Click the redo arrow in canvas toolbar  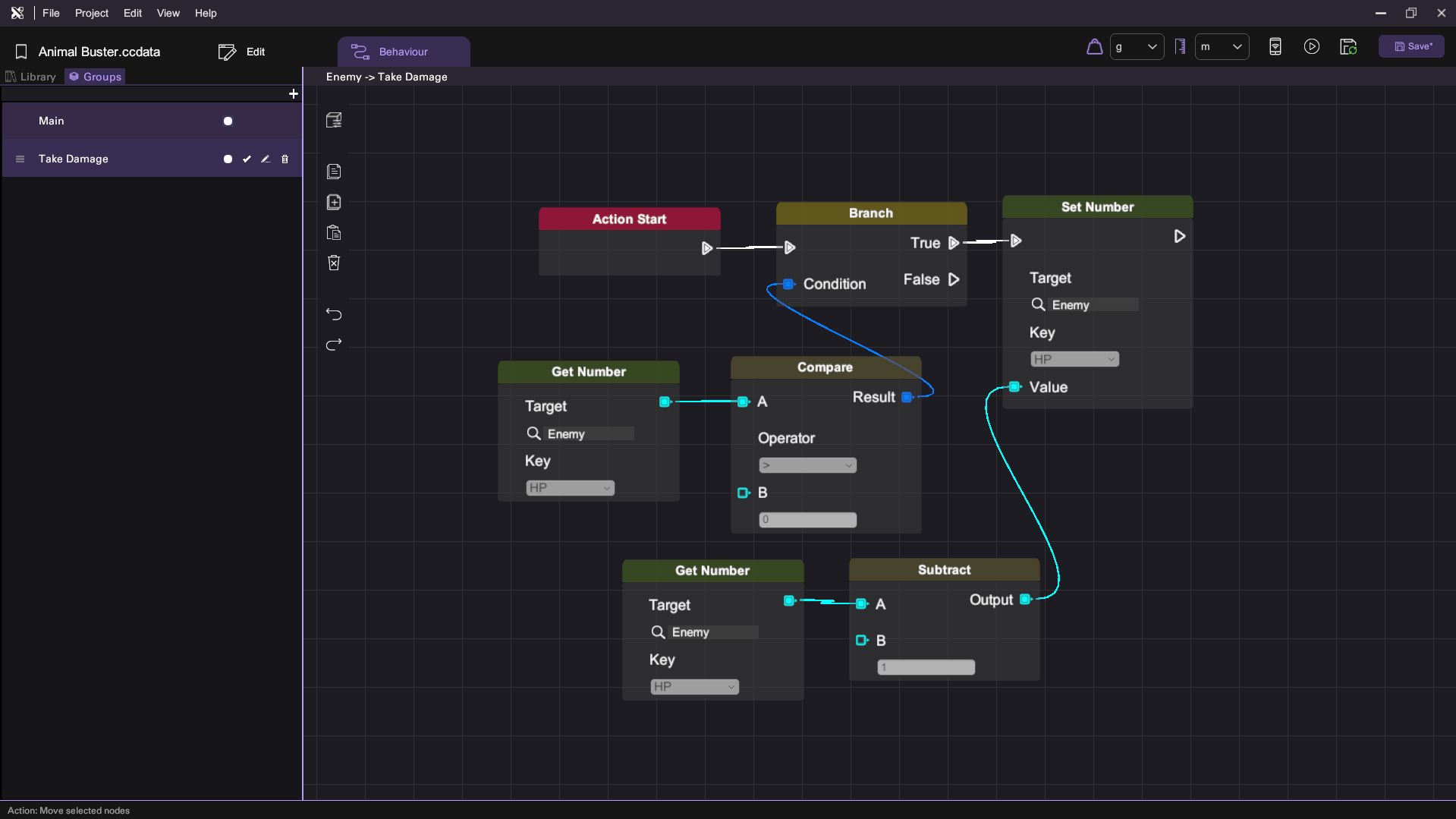(334, 345)
